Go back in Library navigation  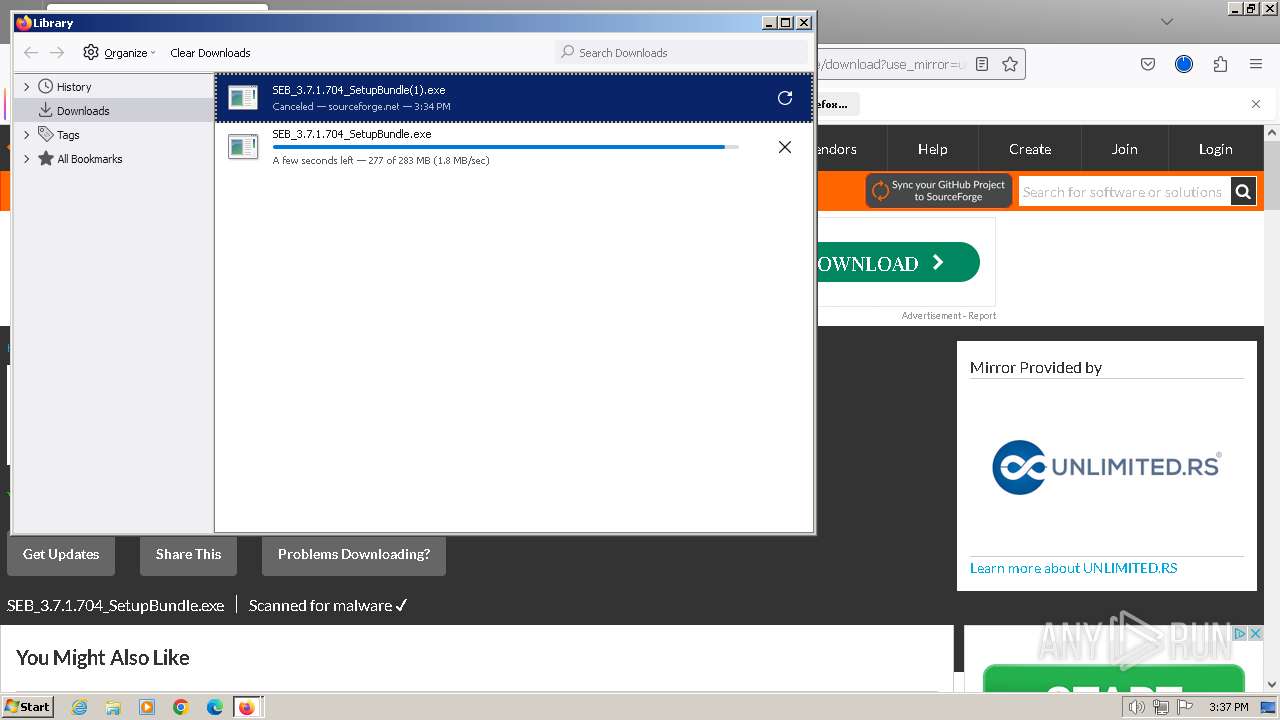pos(30,53)
